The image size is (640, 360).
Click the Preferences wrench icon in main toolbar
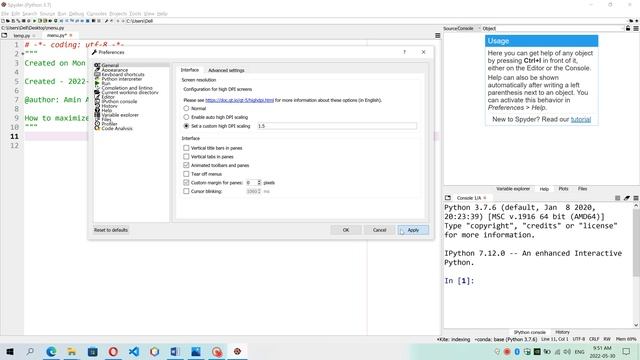(x=106, y=21)
